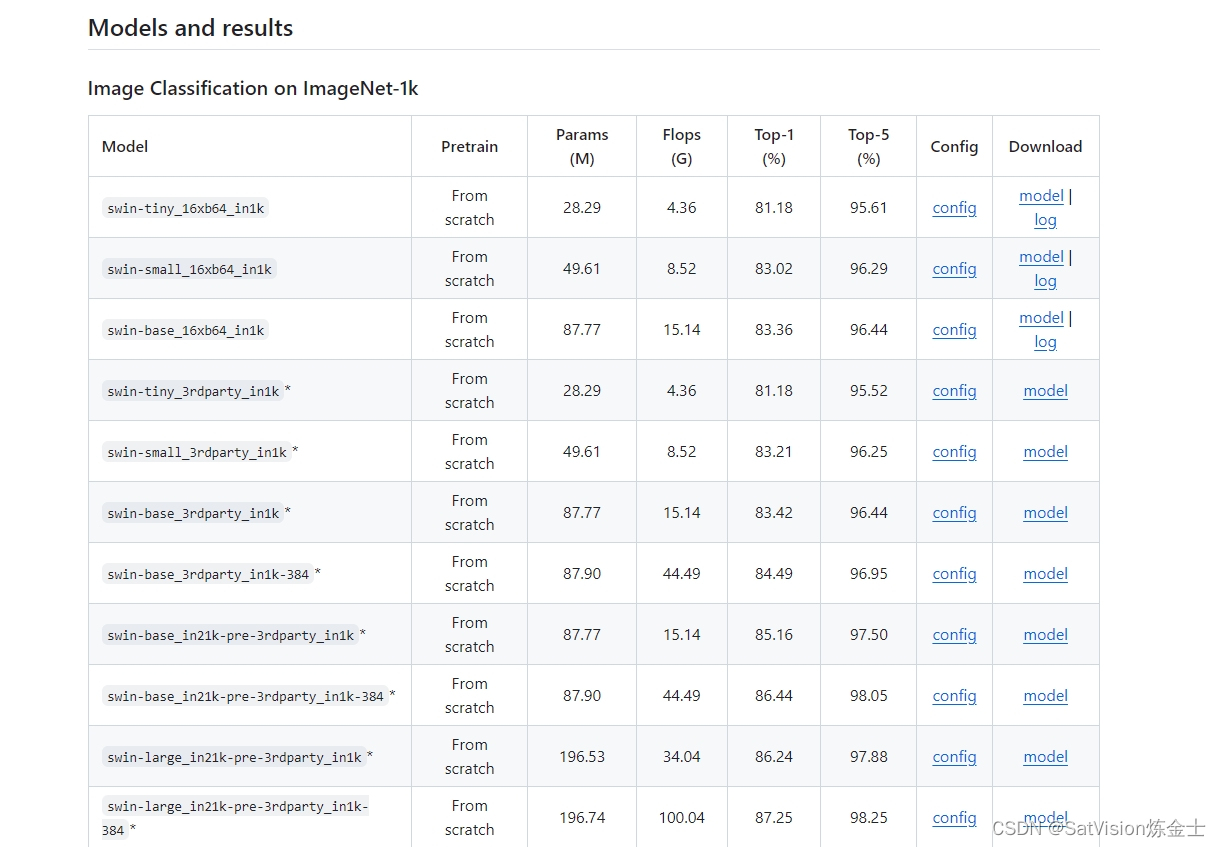Click Image Classification on ImageNet-1k heading
Screen dimensions: 1221x847
(x=253, y=89)
